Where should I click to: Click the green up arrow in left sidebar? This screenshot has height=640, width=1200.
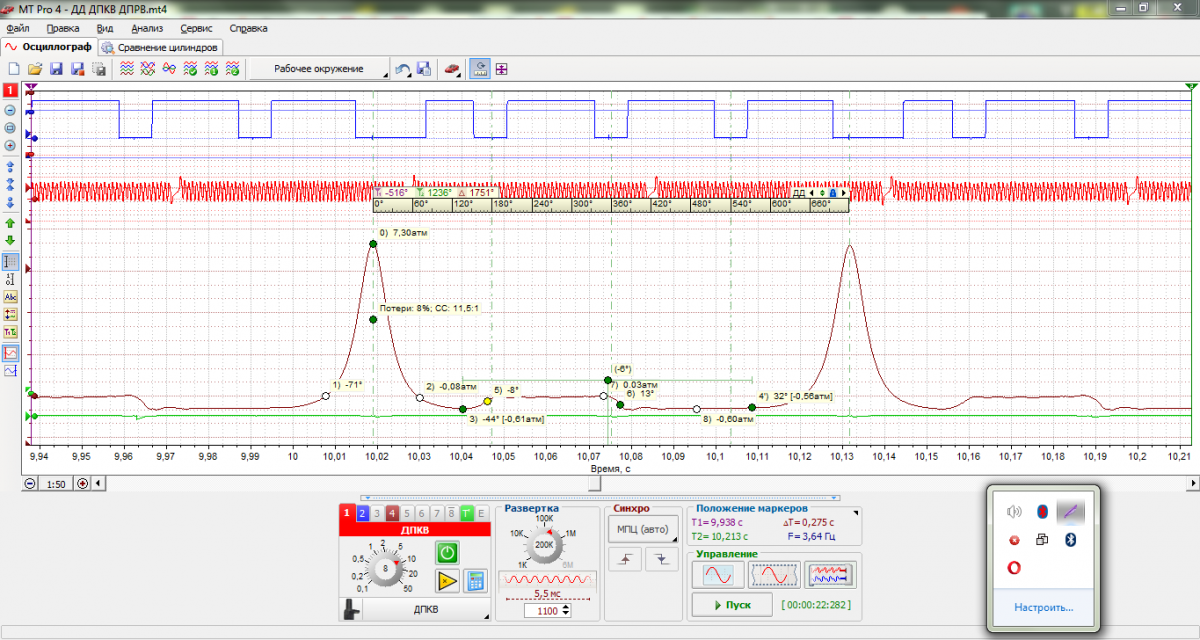[x=10, y=223]
